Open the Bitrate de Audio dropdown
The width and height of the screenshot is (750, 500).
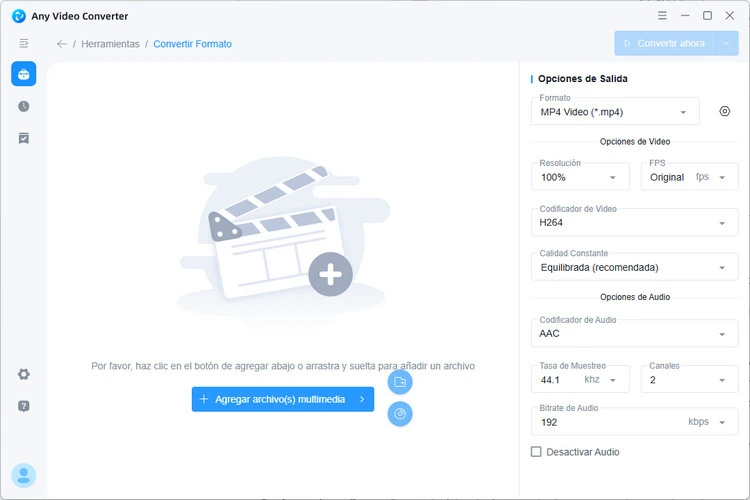pos(635,422)
